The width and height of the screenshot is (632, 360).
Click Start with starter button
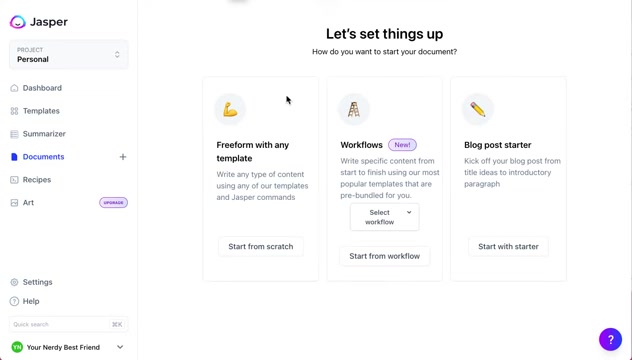[508, 247]
